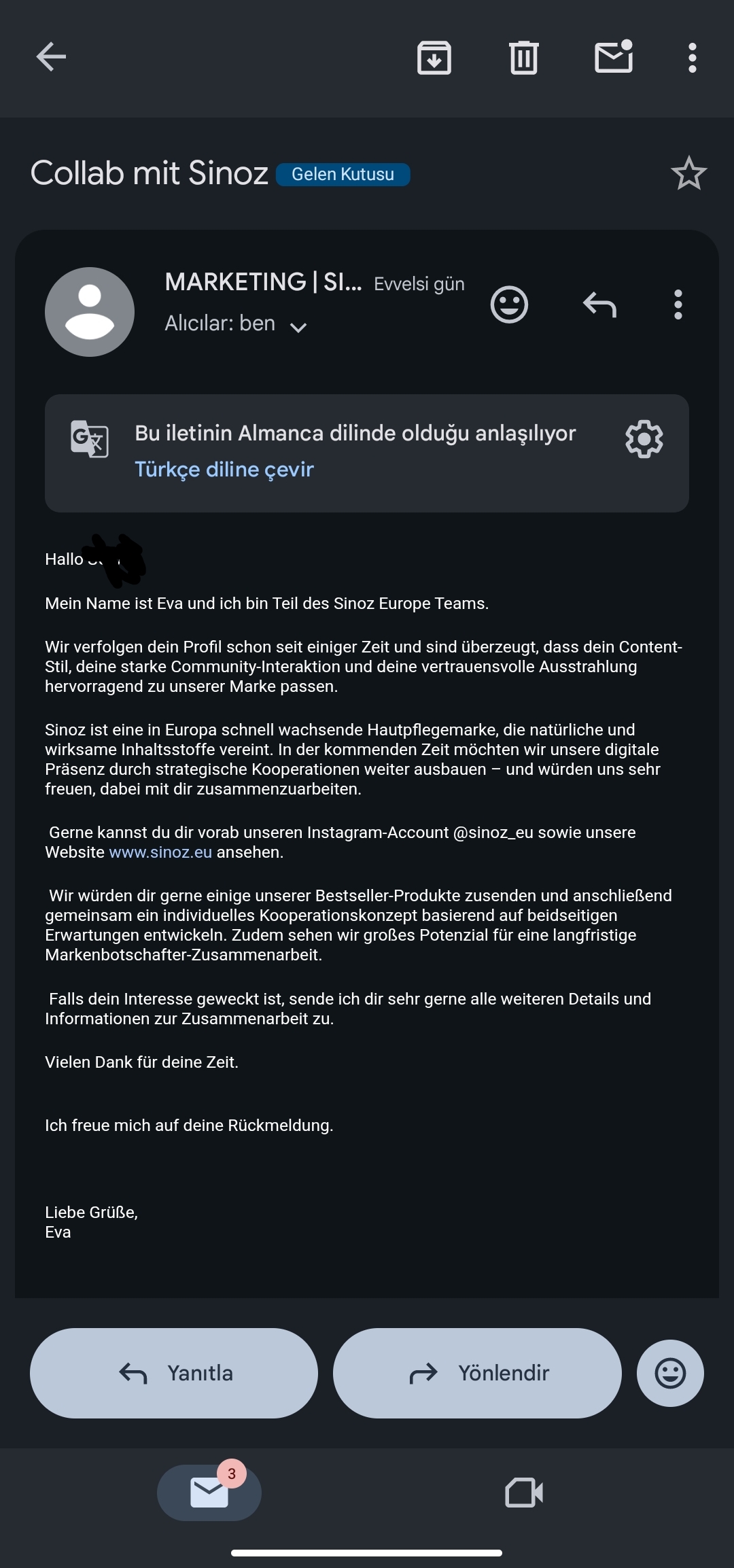The height and width of the screenshot is (1568, 734).
Task: Mark the email as unread
Action: [x=614, y=56]
